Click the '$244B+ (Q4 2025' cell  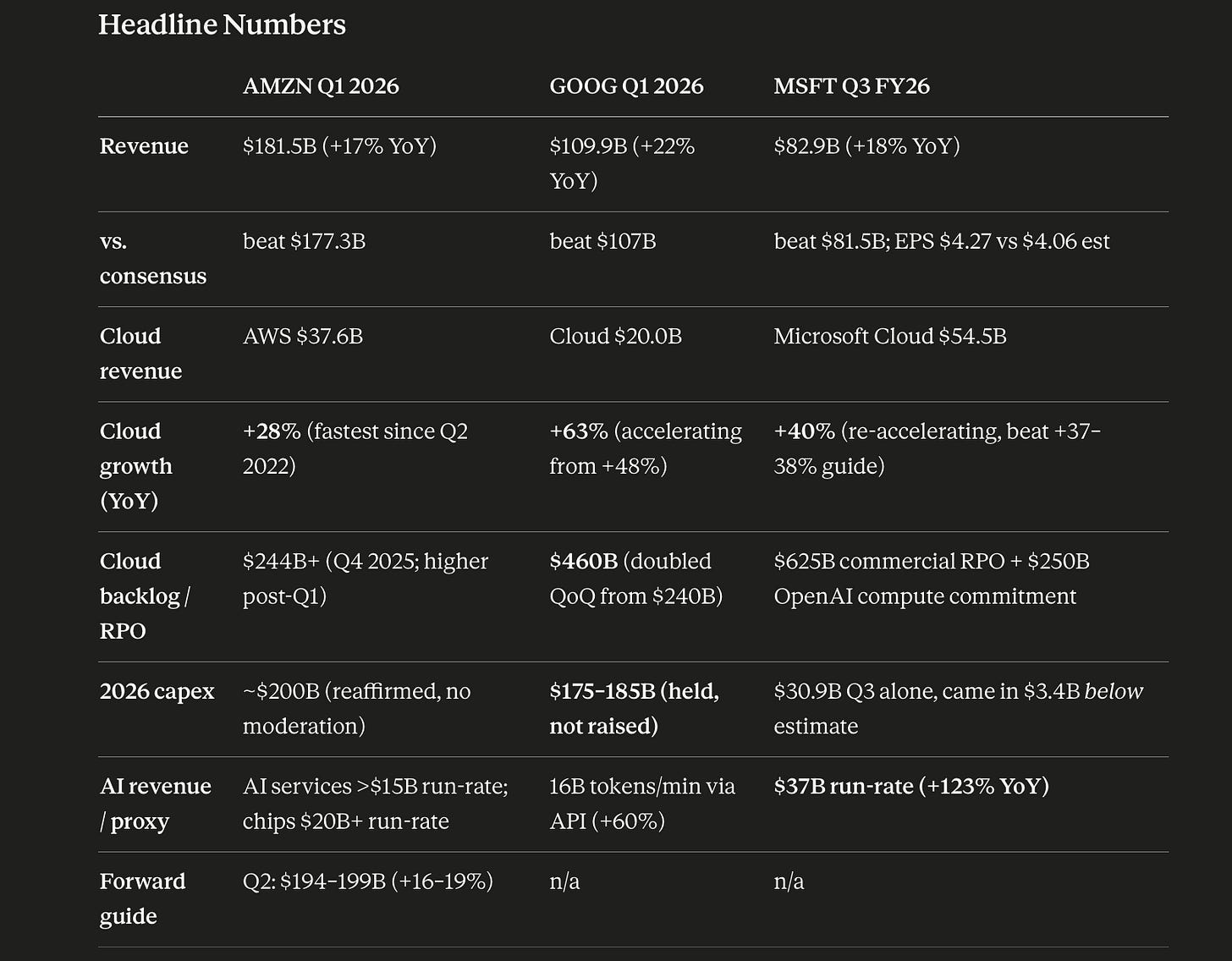point(366,579)
